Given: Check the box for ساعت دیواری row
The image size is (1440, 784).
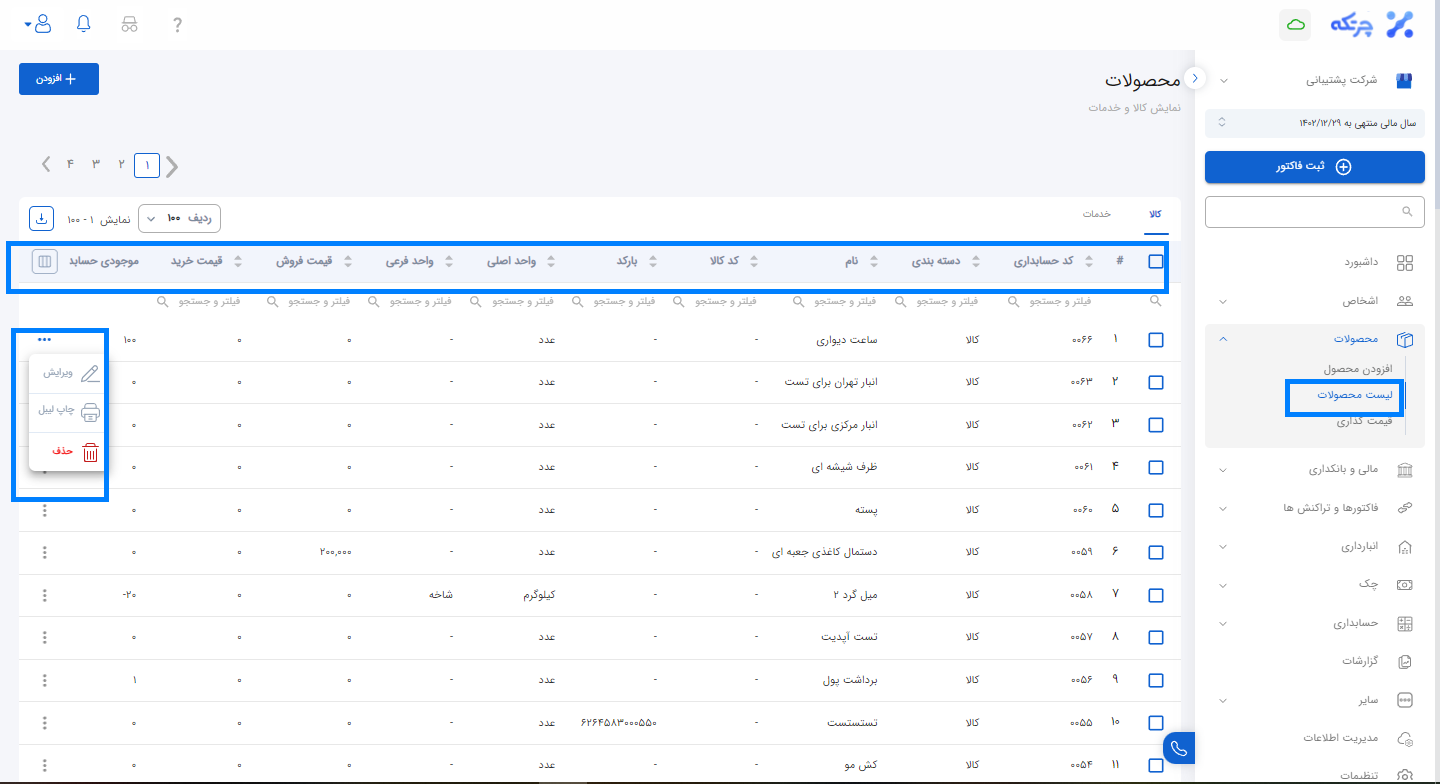Looking at the screenshot, I should [x=1156, y=340].
